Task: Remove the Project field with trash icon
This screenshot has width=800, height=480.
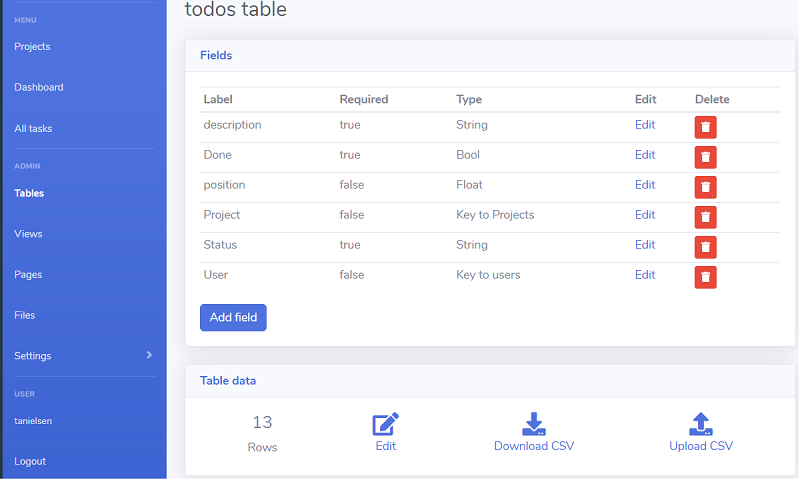Action: click(x=706, y=217)
